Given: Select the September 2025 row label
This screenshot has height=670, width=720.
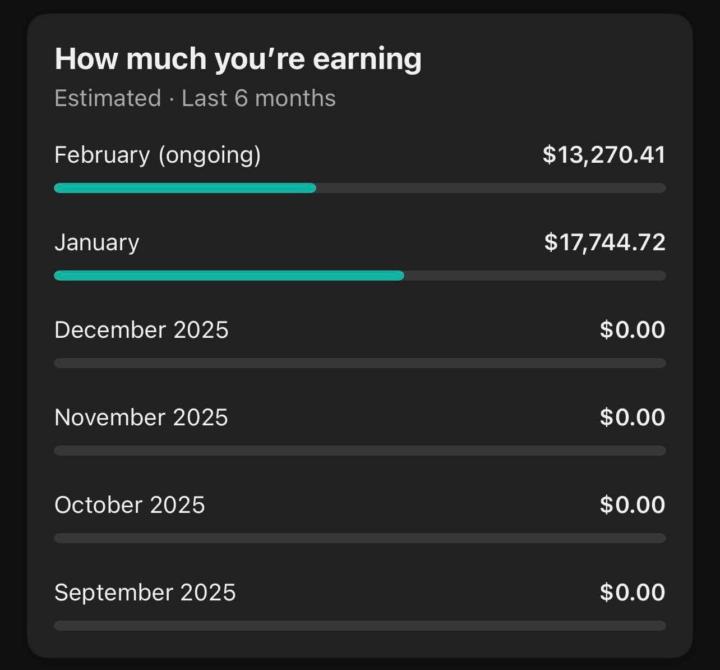Looking at the screenshot, I should [145, 592].
